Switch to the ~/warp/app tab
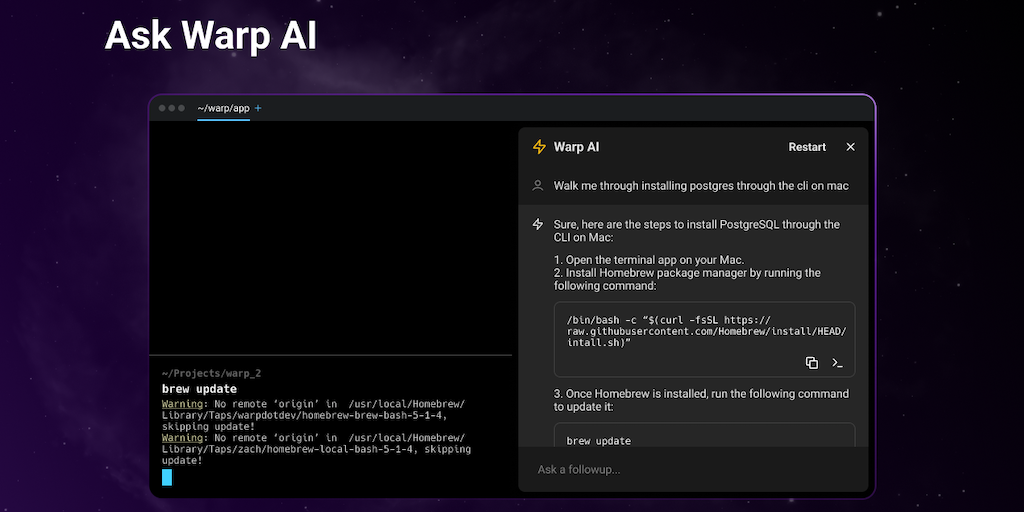The image size is (1024, 512). tap(223, 108)
